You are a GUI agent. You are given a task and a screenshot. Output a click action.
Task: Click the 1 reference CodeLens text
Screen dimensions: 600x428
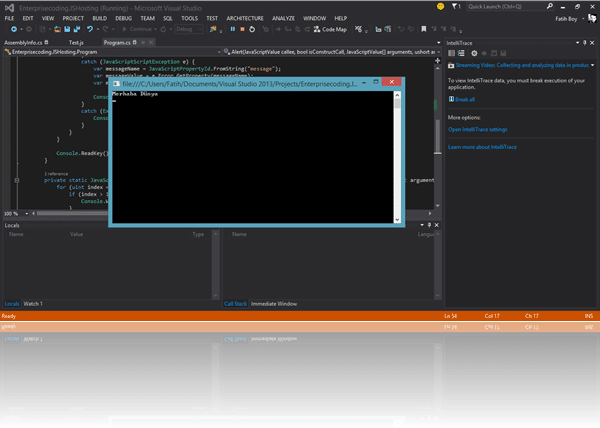[x=56, y=174]
